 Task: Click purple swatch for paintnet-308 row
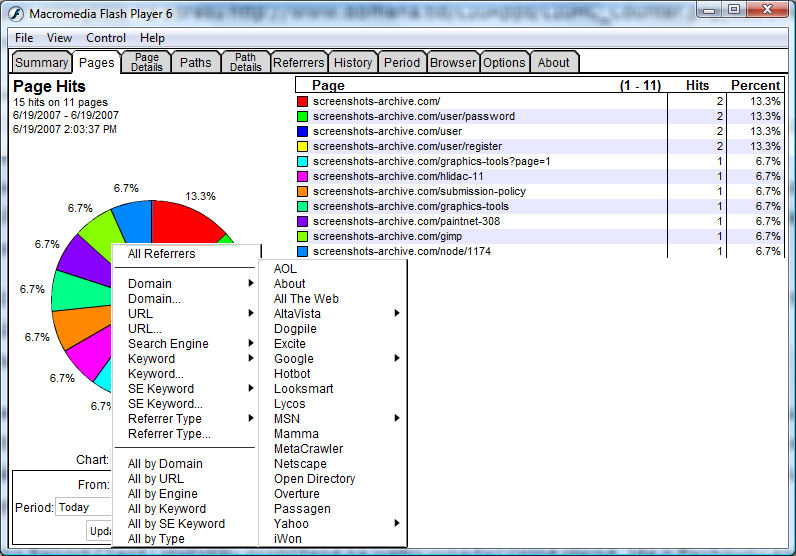coord(303,221)
